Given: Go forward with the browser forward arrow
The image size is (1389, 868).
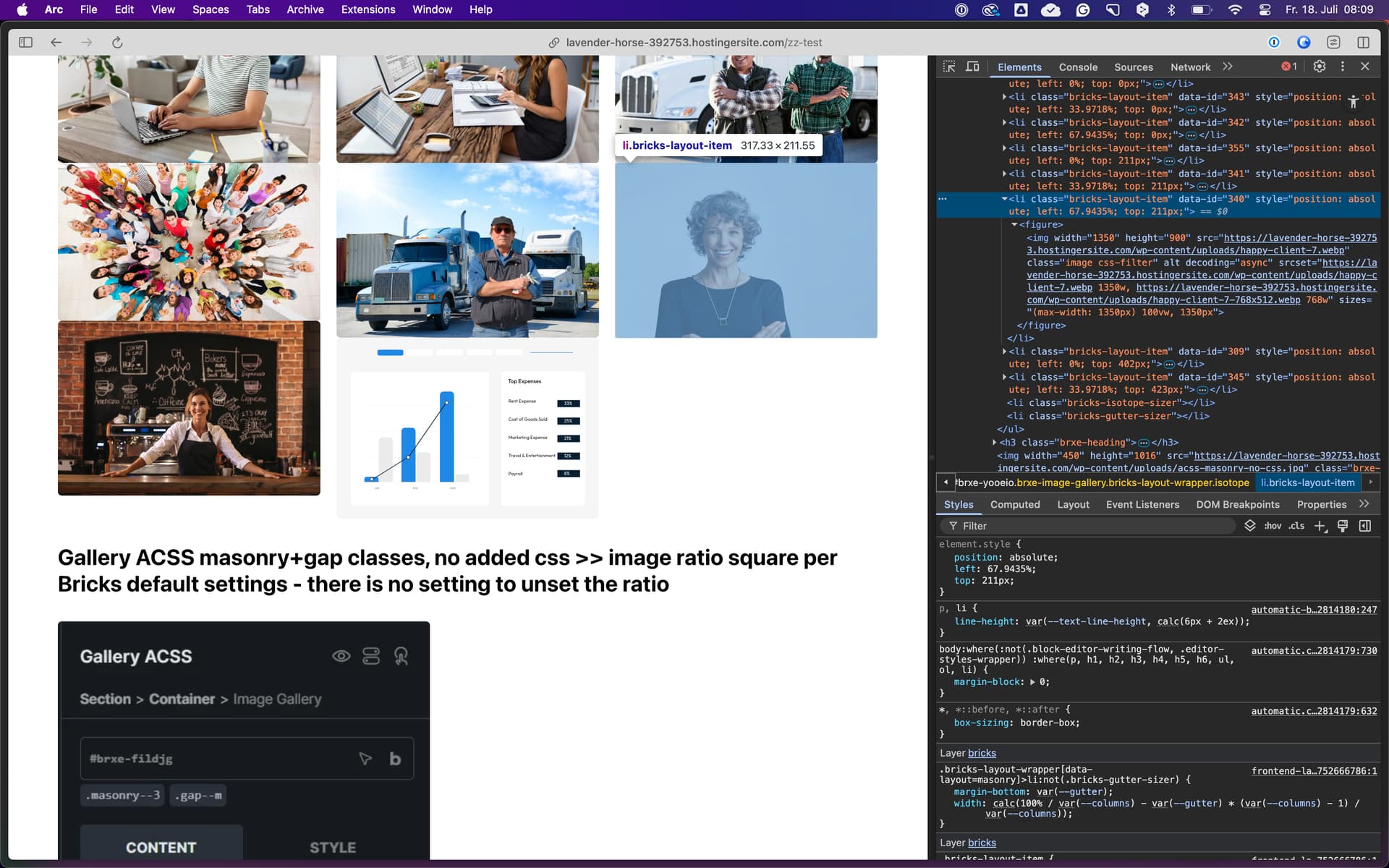Looking at the screenshot, I should (x=87, y=43).
